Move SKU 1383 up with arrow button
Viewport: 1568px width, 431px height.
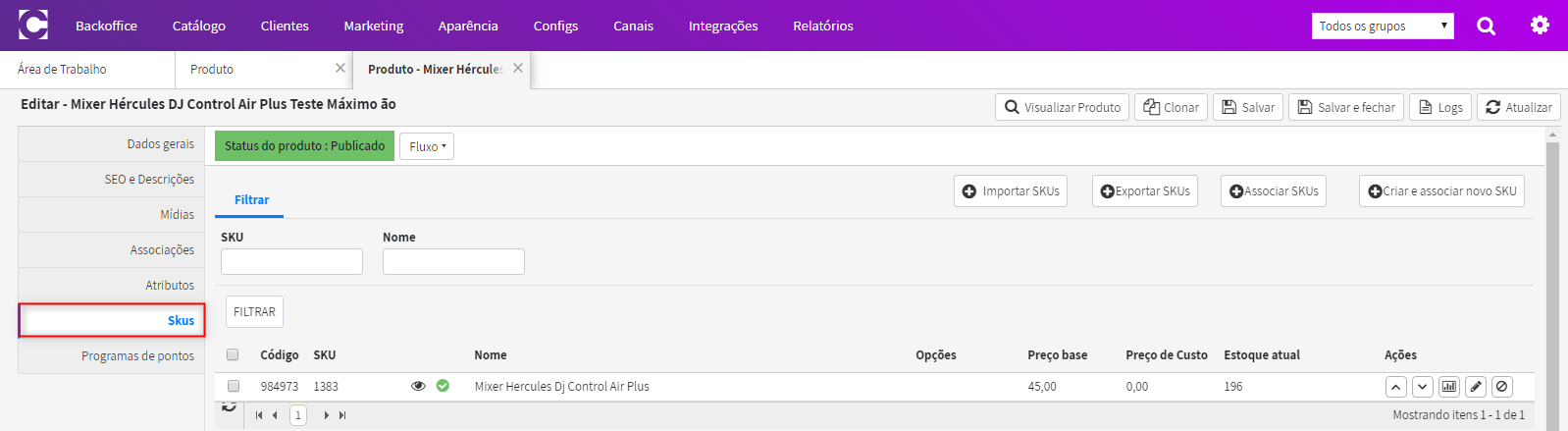pos(1396,387)
